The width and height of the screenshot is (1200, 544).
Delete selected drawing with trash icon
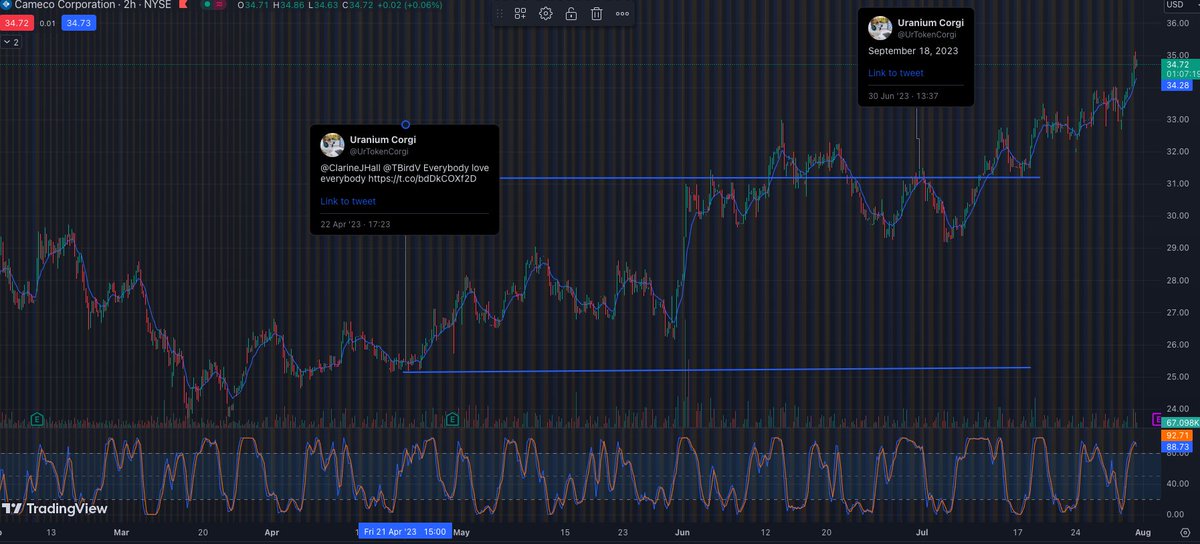click(597, 14)
